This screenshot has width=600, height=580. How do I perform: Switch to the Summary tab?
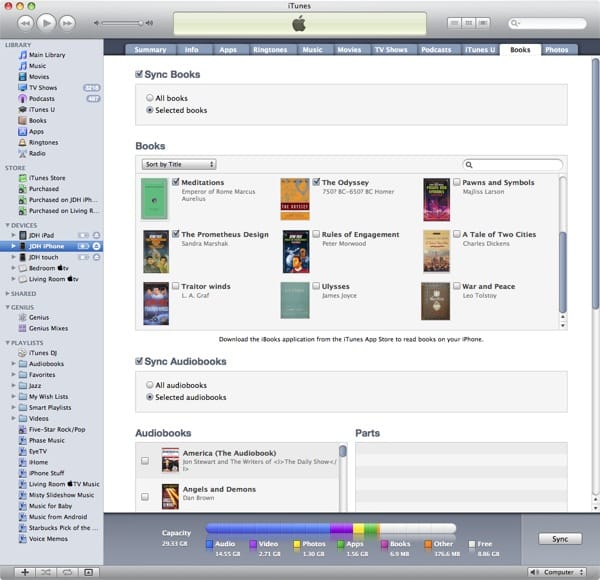[150, 50]
